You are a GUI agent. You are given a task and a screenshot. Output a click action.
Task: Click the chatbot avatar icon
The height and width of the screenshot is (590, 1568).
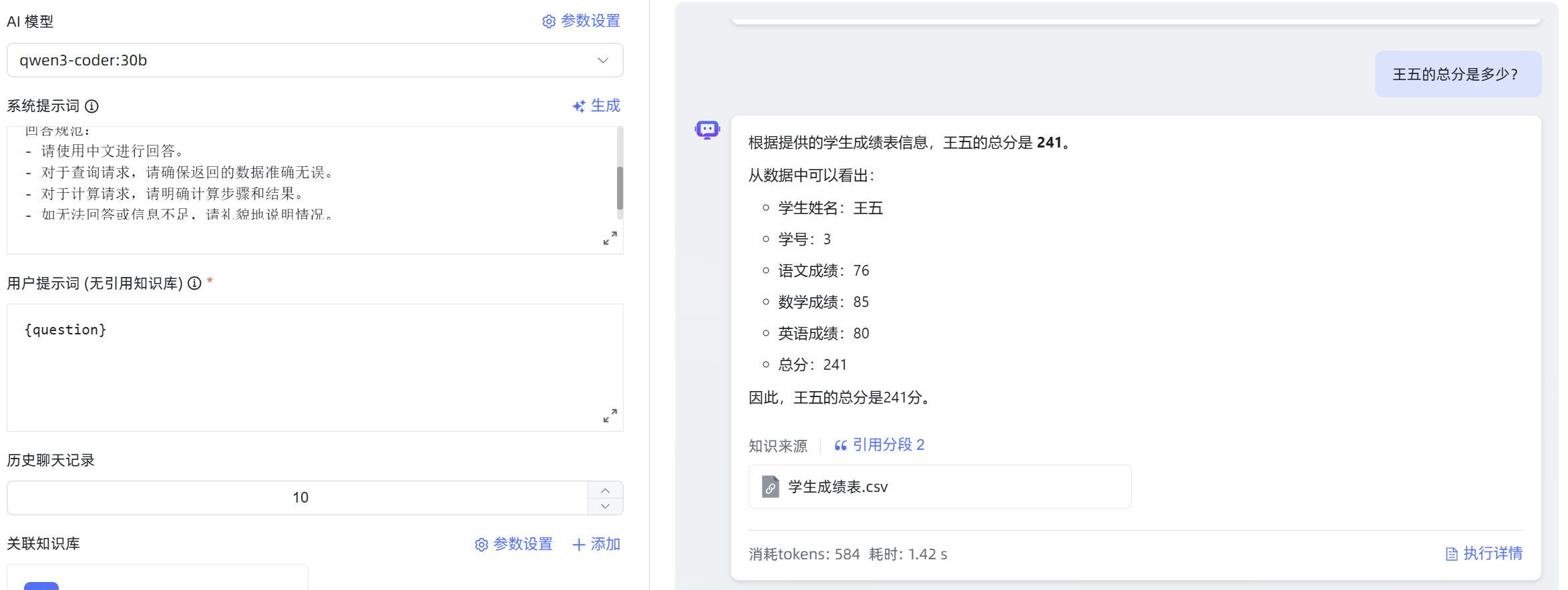[707, 129]
